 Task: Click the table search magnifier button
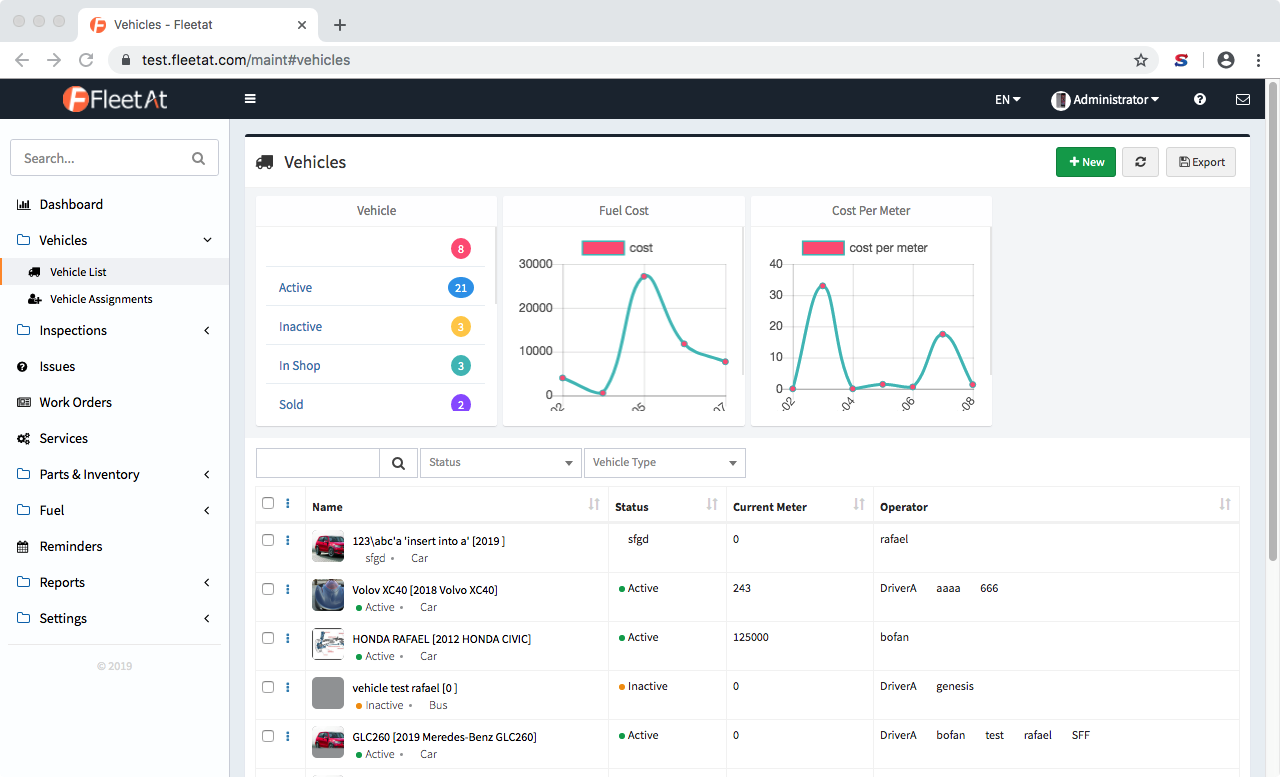[x=398, y=463]
